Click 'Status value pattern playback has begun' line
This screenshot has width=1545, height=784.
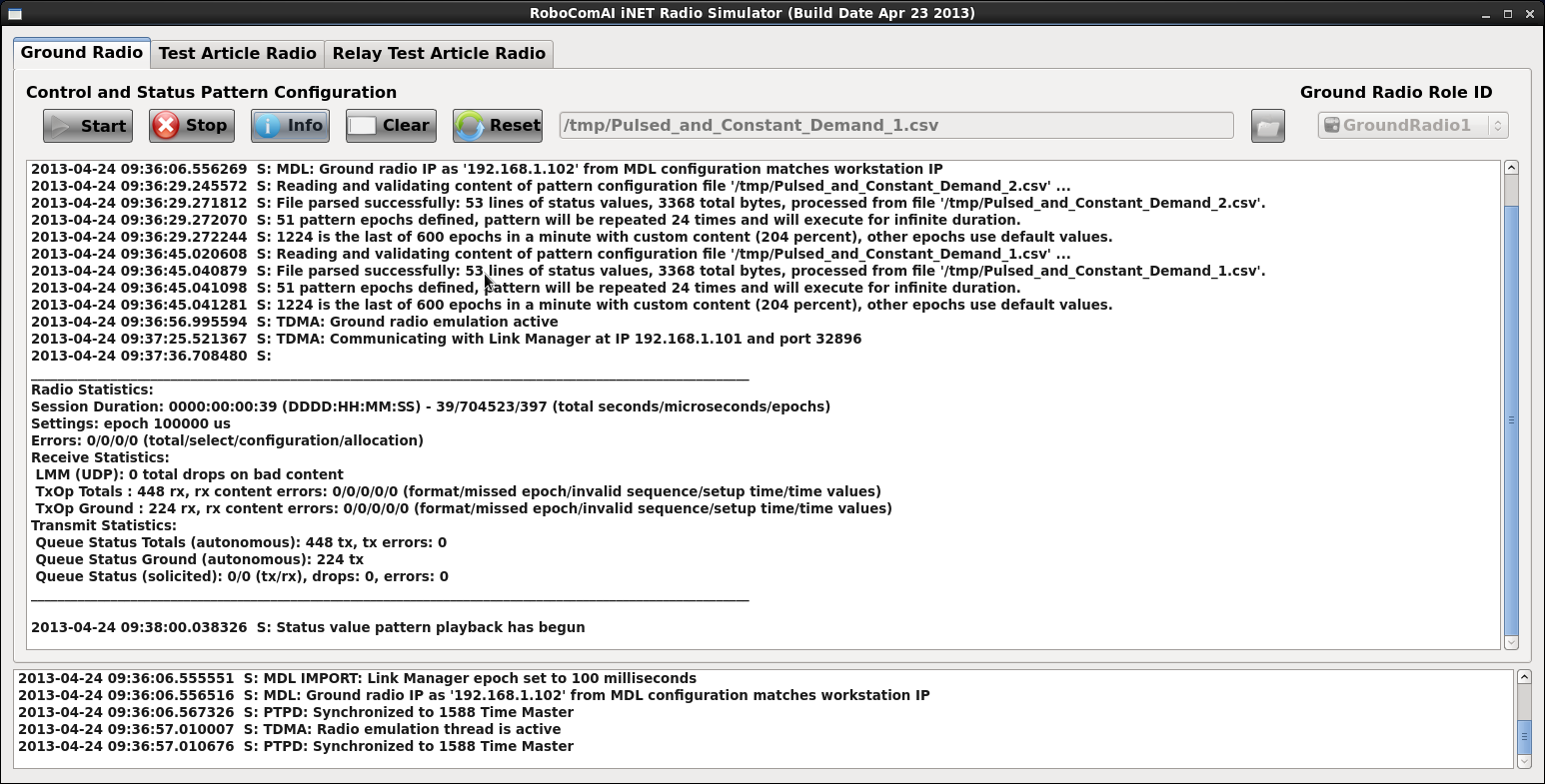(x=308, y=627)
